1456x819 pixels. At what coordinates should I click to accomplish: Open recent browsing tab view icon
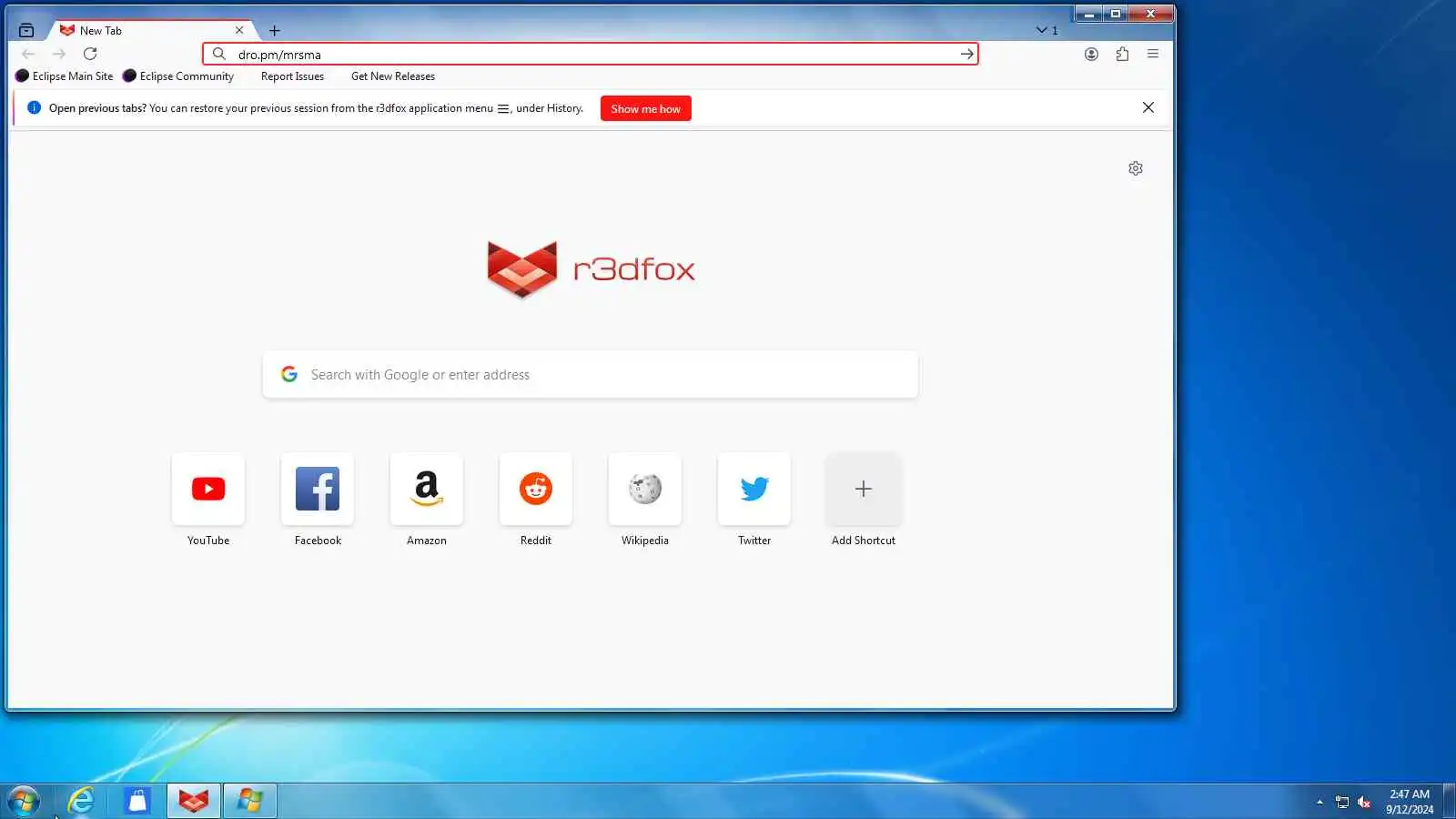point(26,30)
